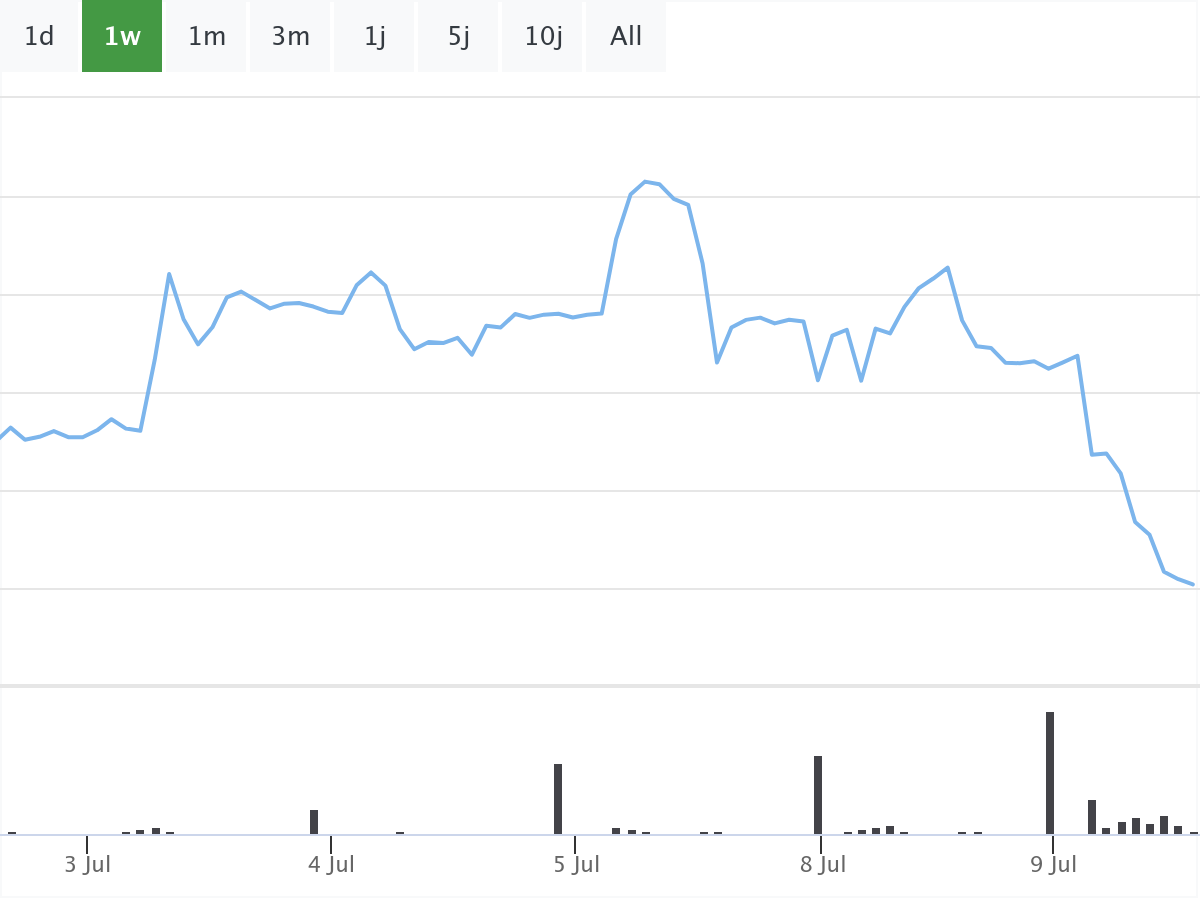Choose the 1j time range

click(x=375, y=37)
